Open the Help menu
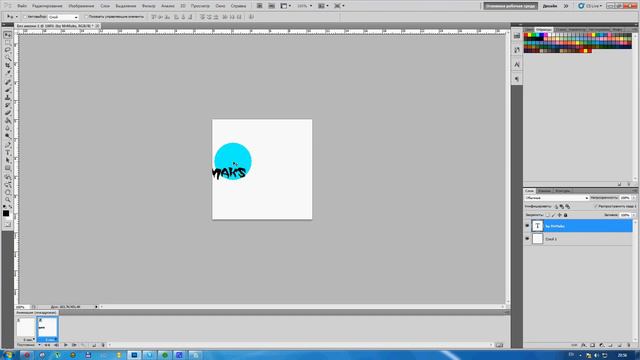 click(x=238, y=6)
